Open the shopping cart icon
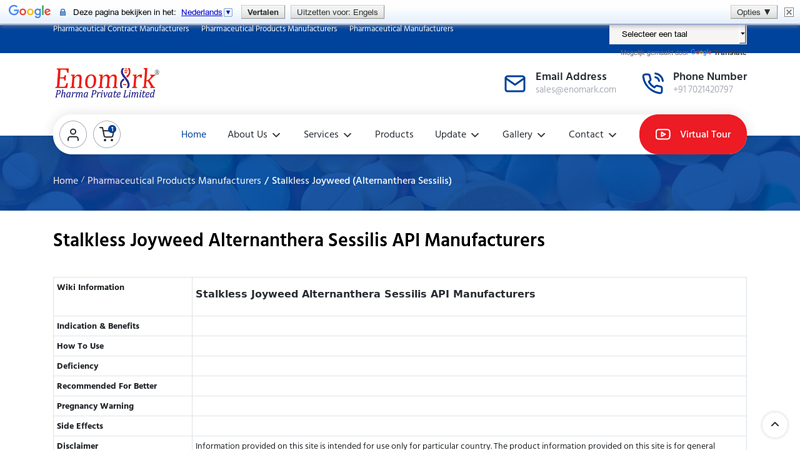Viewport: 800px width, 450px height. (107, 135)
